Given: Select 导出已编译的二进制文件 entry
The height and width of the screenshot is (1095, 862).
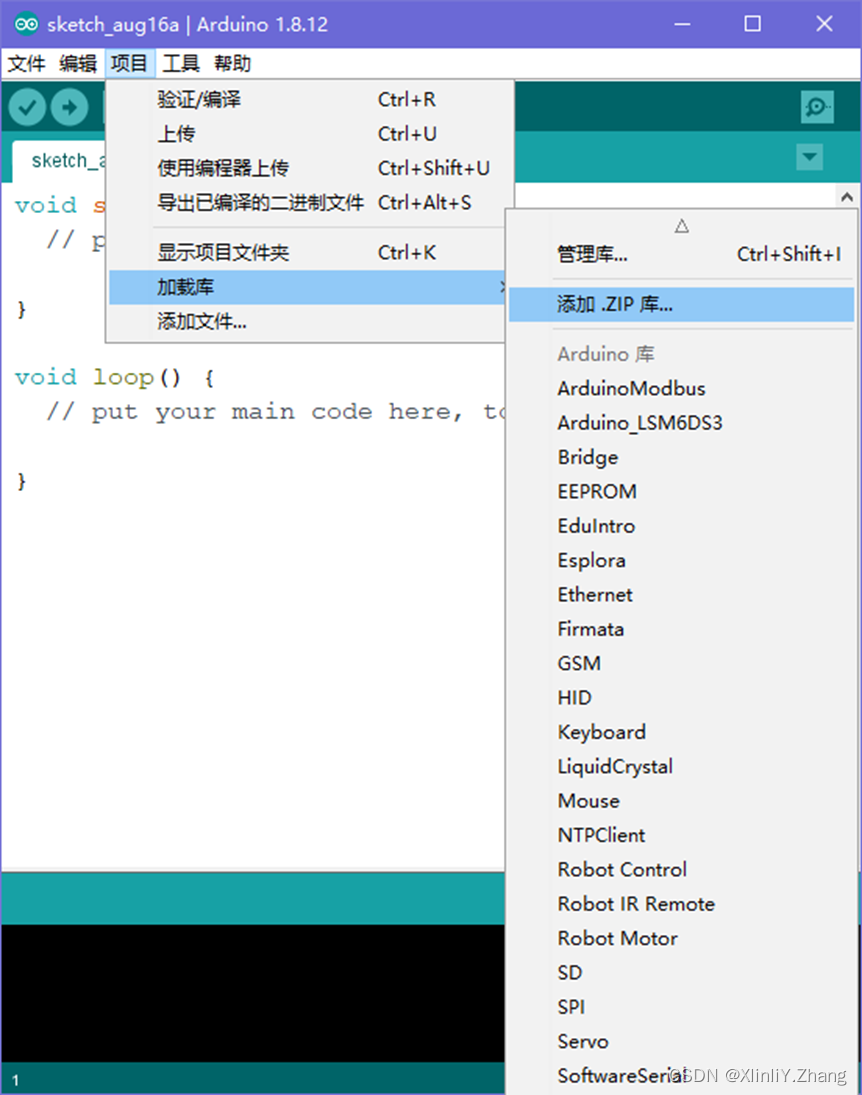Looking at the screenshot, I should [x=307, y=203].
